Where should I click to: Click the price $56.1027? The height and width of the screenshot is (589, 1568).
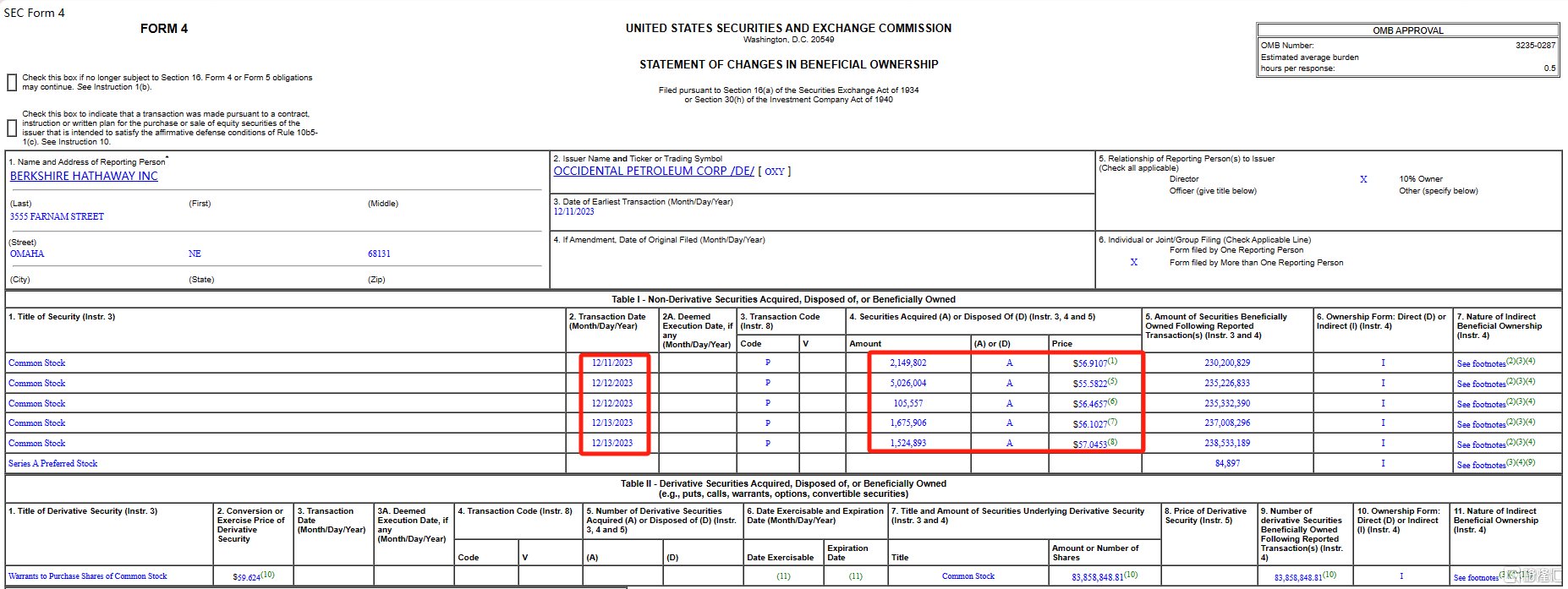click(1089, 424)
